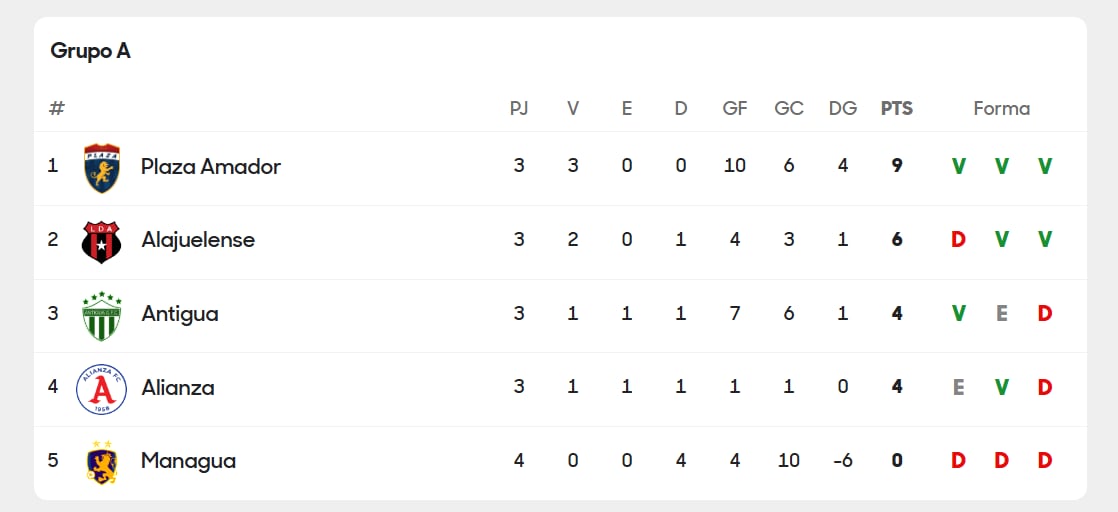This screenshot has height=512, width=1118.
Task: Click the Plaza Amador club crest
Action: pos(101,167)
